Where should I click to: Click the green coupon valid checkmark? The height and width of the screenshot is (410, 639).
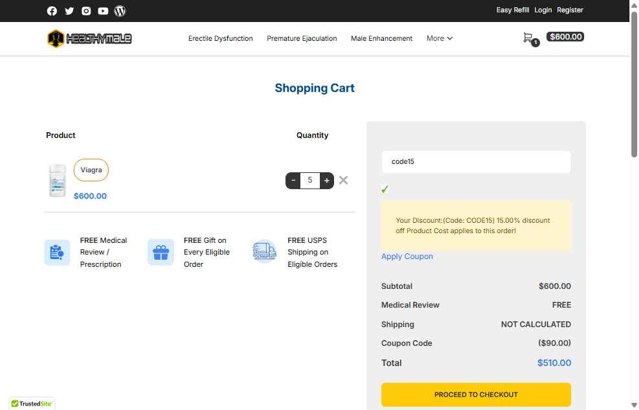(385, 190)
